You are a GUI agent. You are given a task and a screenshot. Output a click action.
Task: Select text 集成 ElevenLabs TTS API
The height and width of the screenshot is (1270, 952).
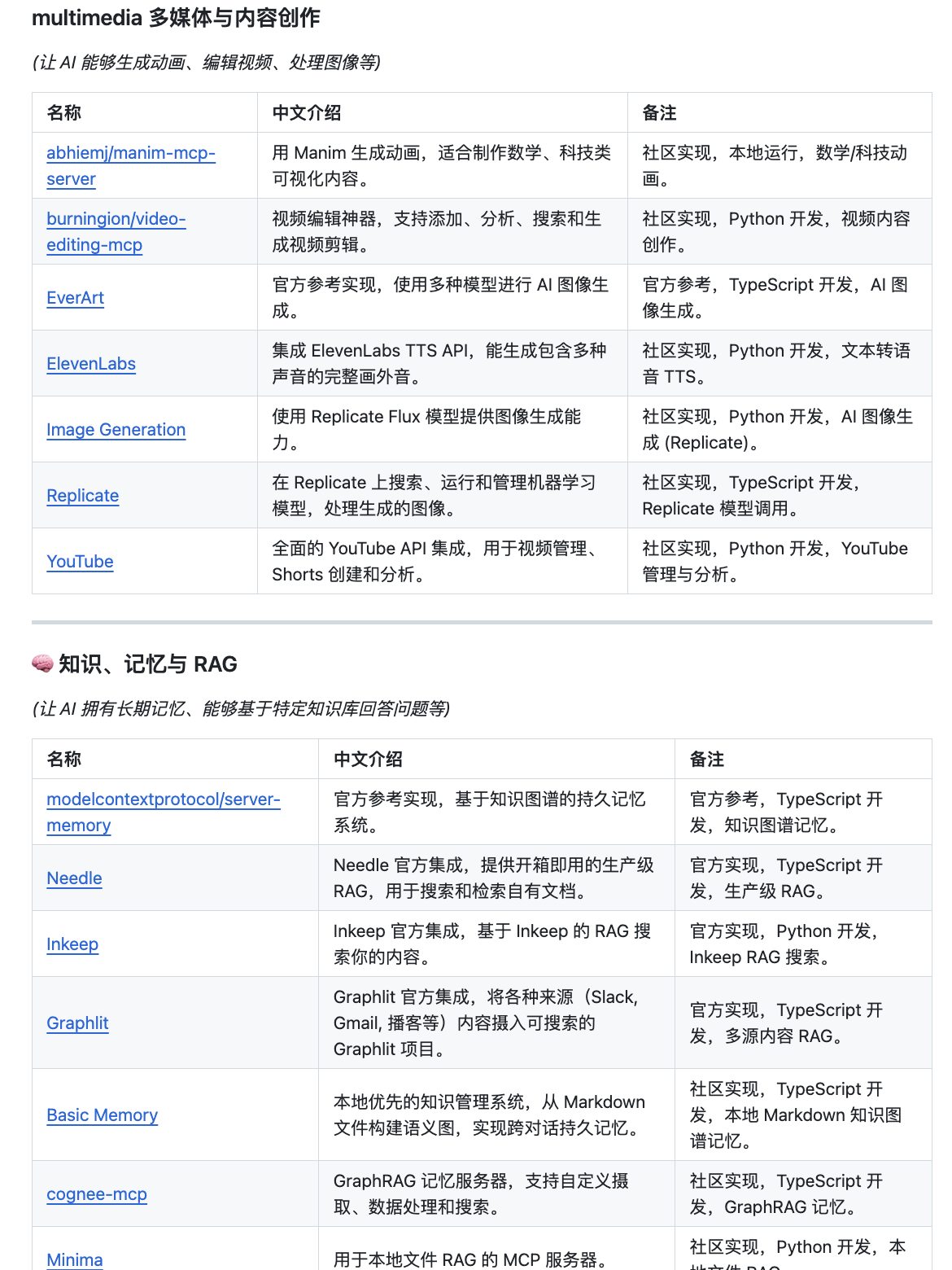(x=439, y=364)
